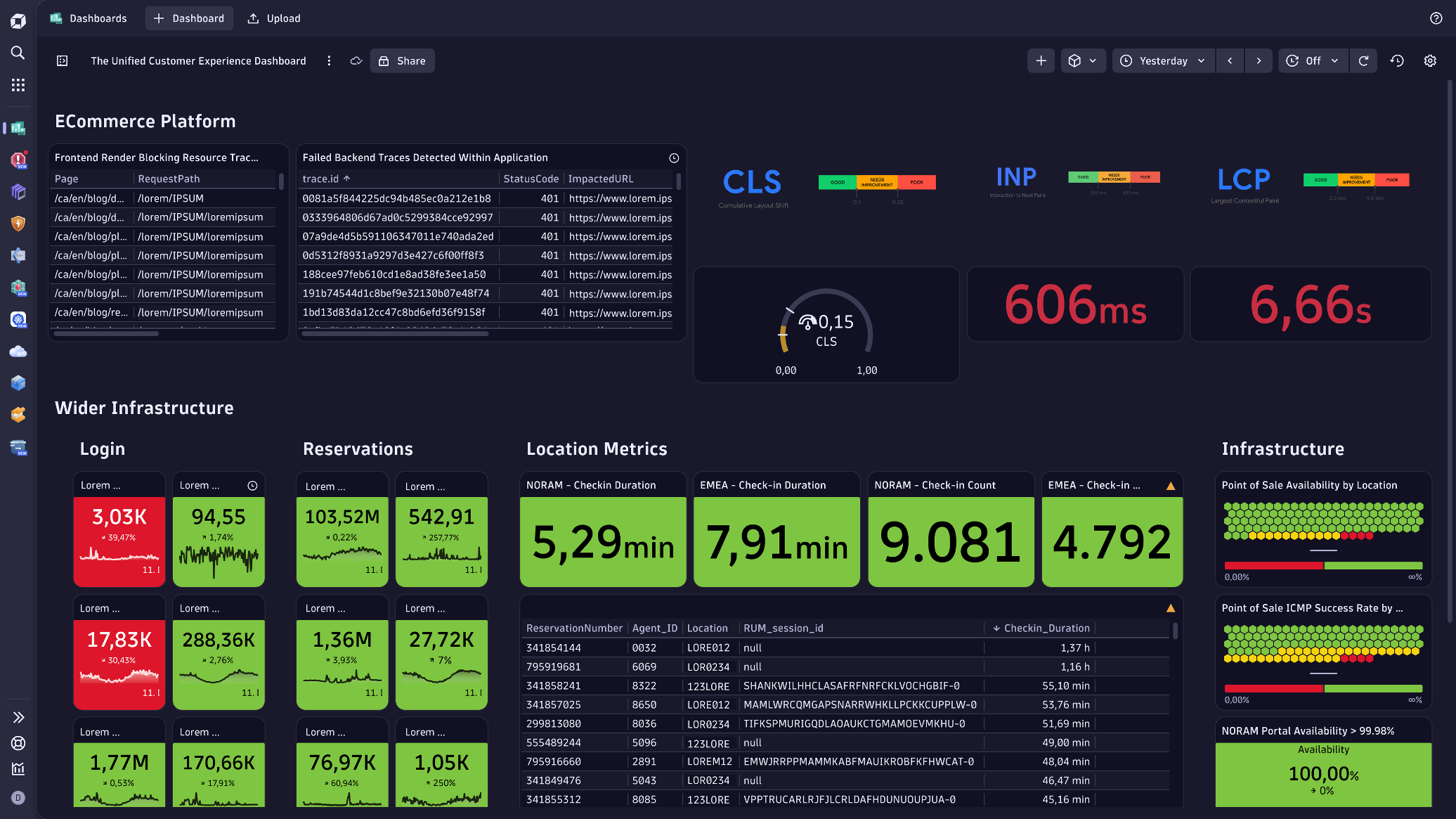This screenshot has width=1456, height=819.
Task: Open the auto-refresh Off dropdown
Action: coord(1312,61)
